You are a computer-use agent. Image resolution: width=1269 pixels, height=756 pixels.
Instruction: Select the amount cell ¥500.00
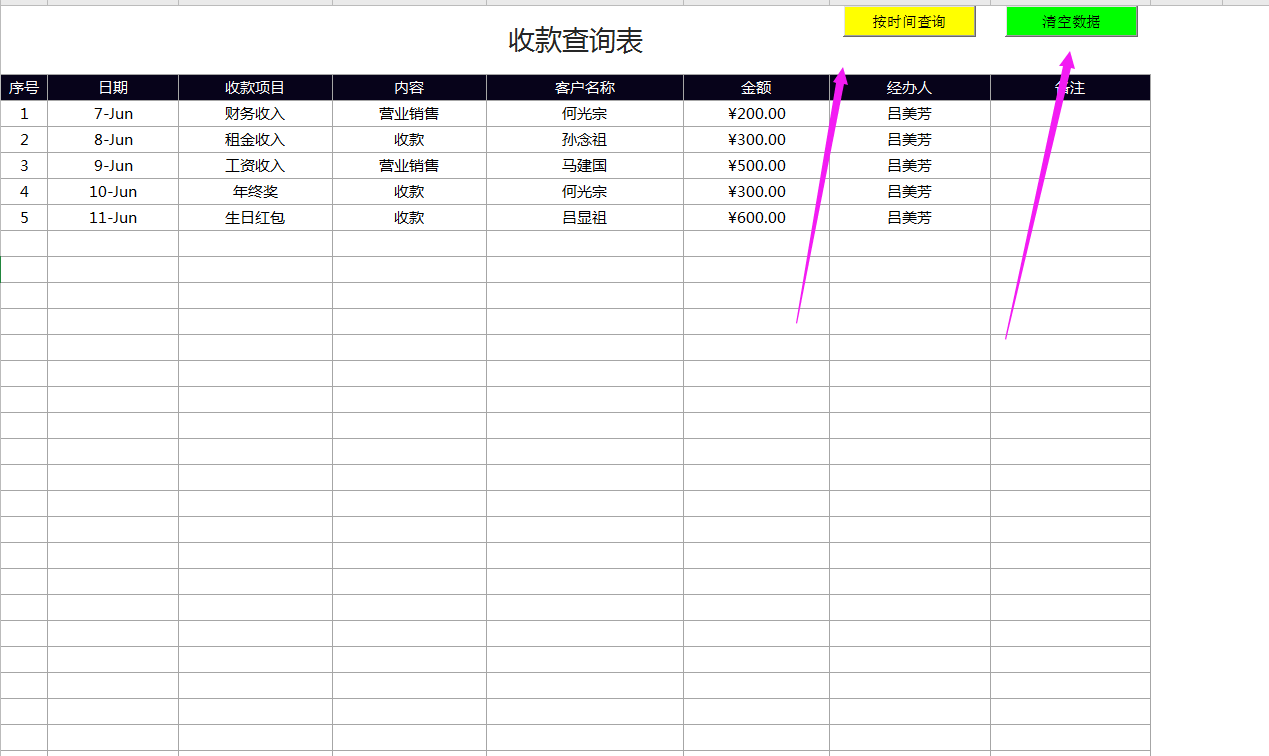point(756,165)
